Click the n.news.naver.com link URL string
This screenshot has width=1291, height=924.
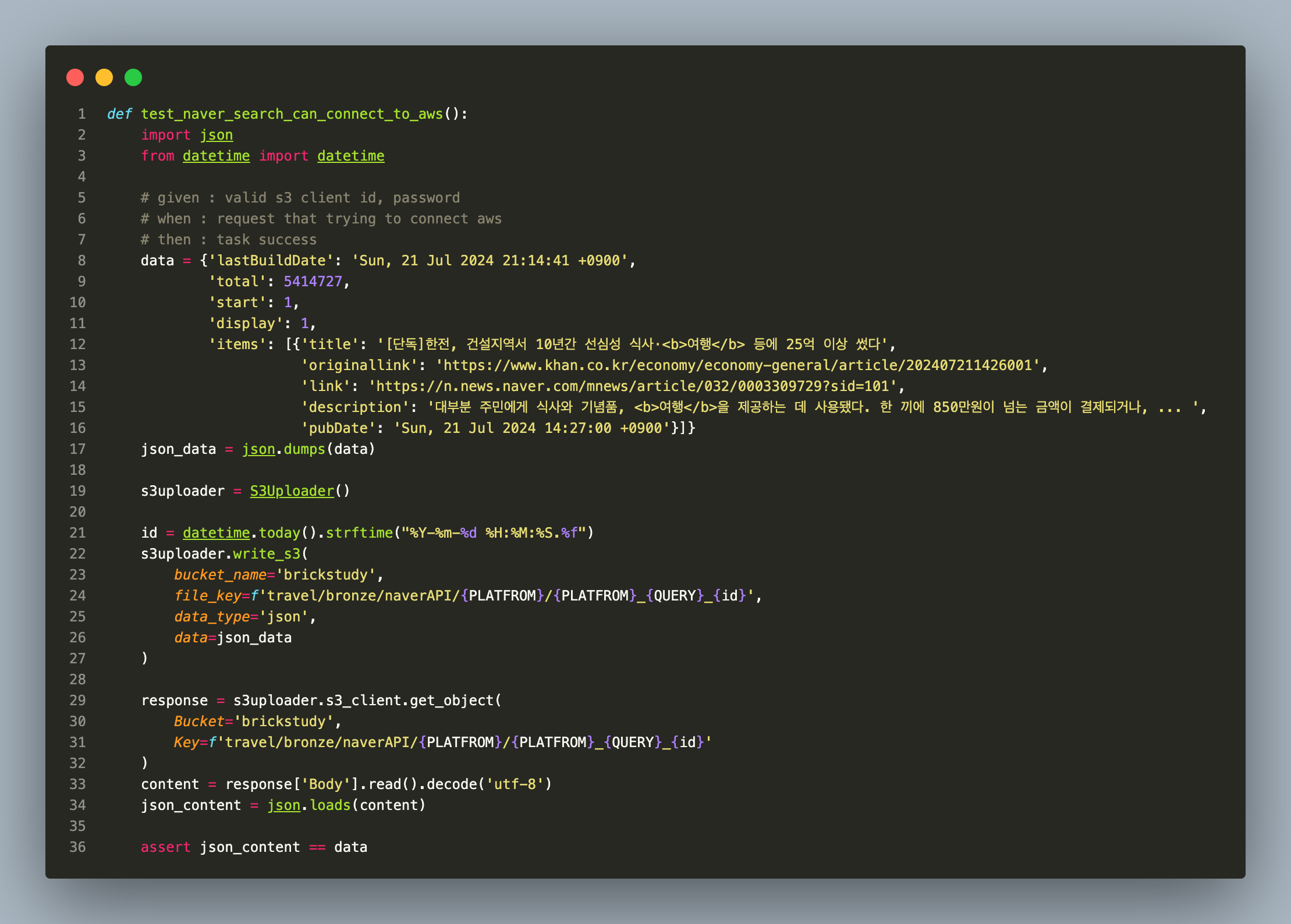(632, 386)
